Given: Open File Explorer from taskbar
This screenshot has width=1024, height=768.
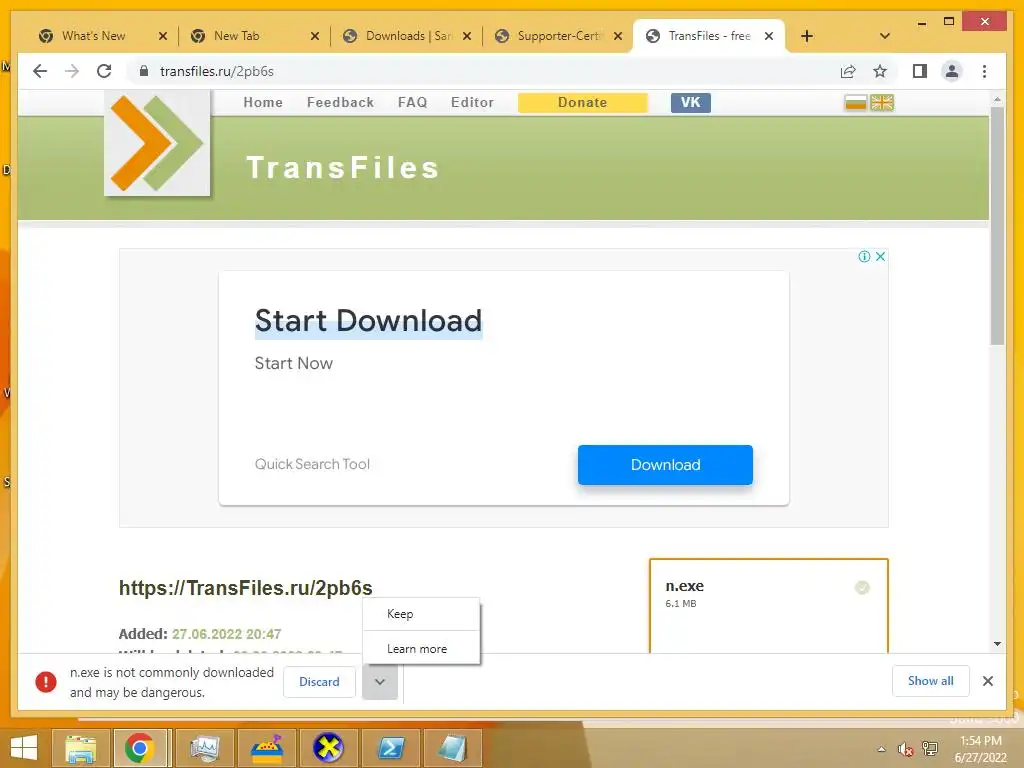Looking at the screenshot, I should click(80, 748).
